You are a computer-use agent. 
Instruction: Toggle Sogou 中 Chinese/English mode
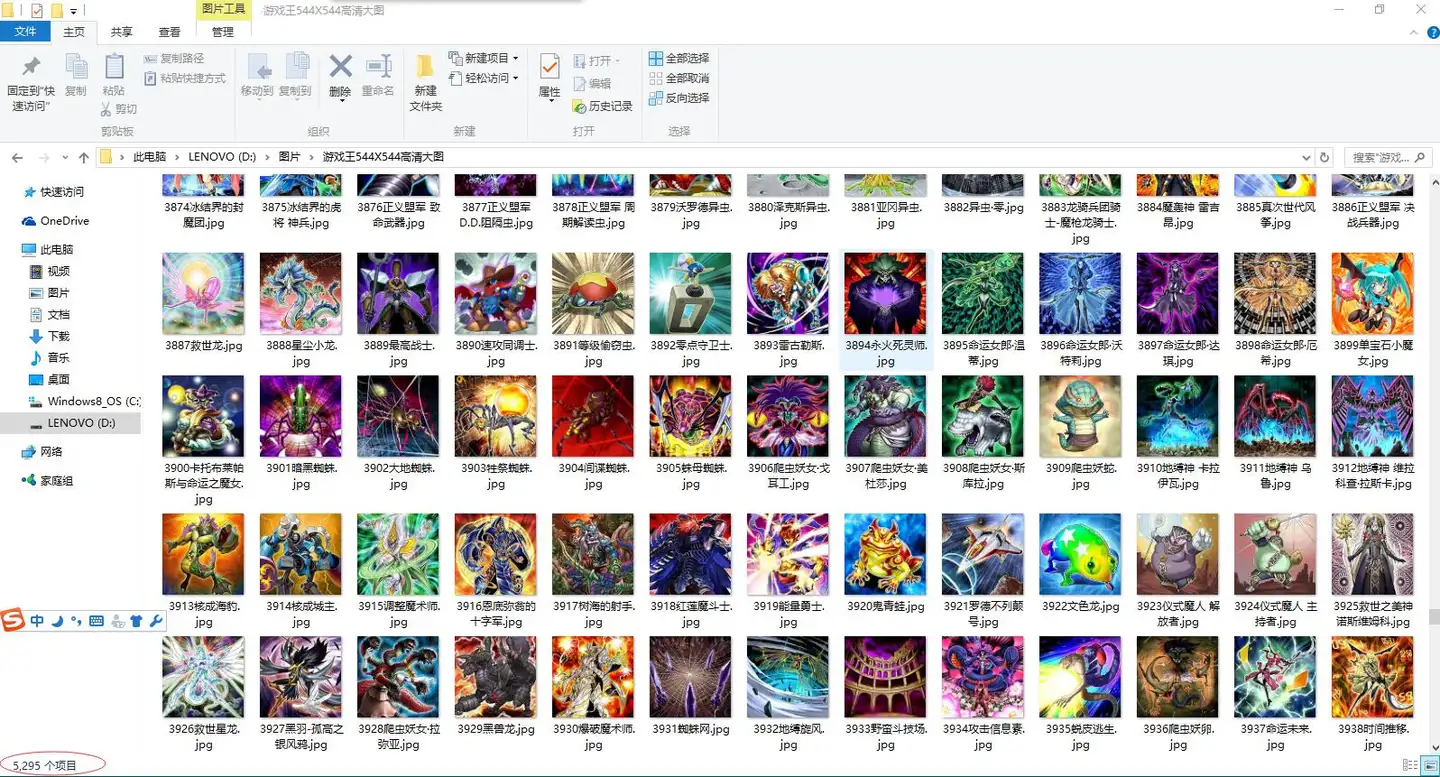(x=37, y=621)
